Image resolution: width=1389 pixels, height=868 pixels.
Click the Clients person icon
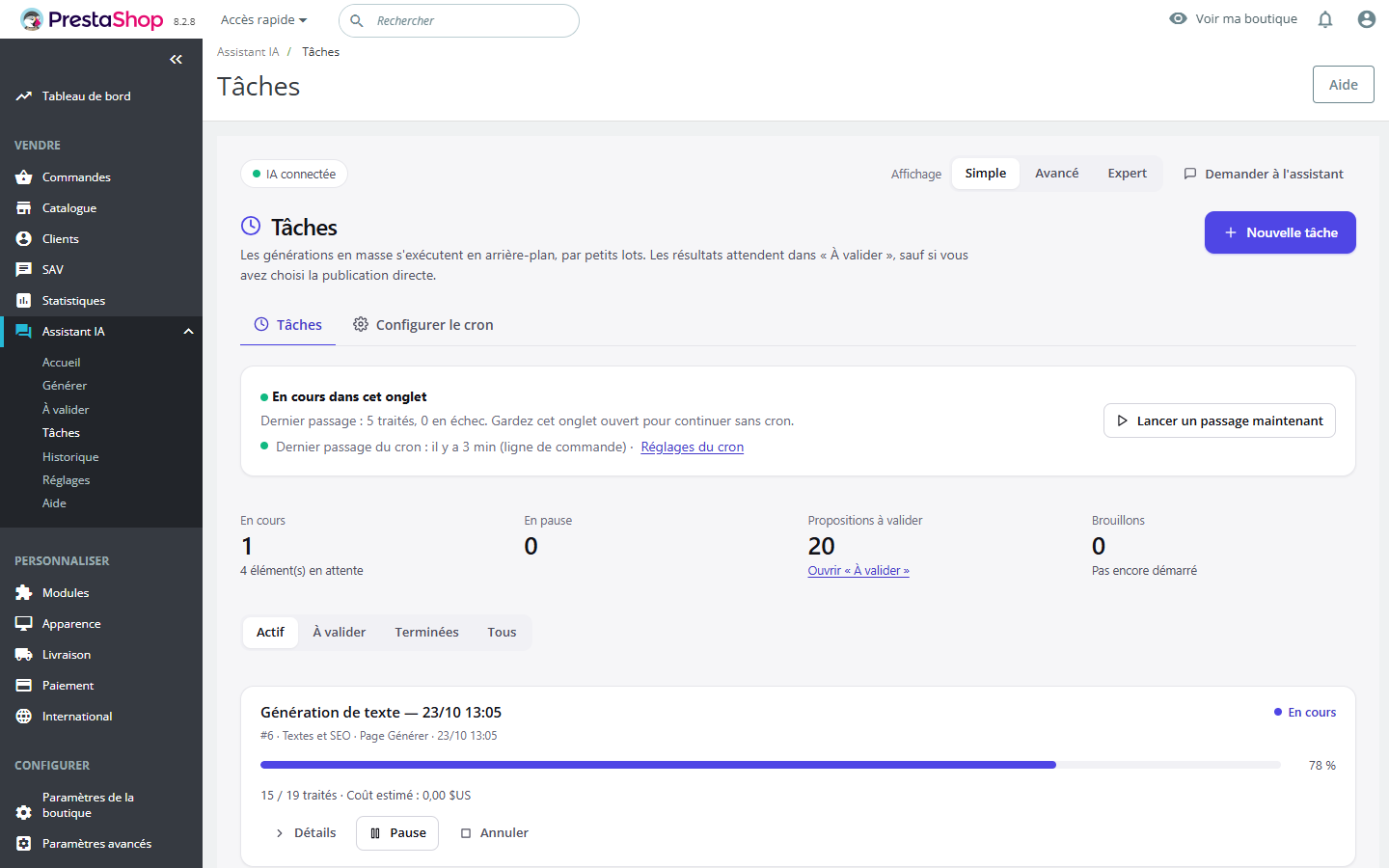24,239
